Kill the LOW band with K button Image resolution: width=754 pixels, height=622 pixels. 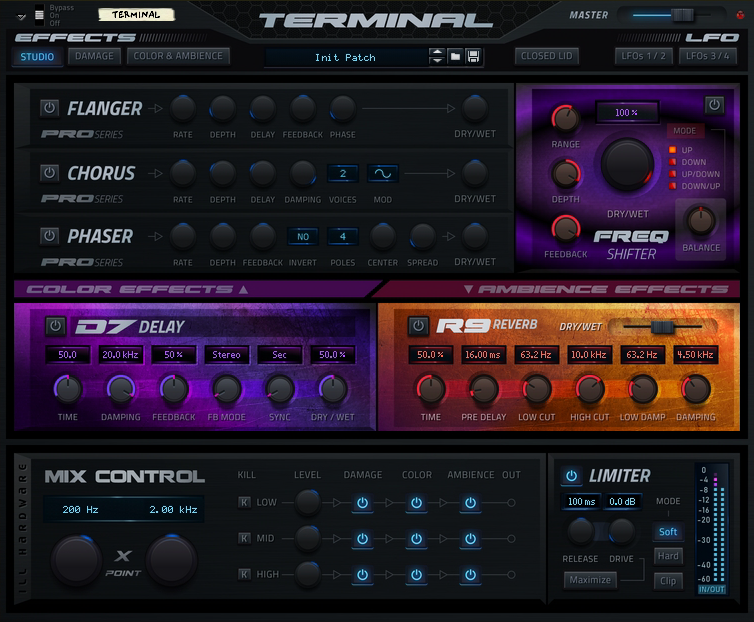pyautogui.click(x=244, y=503)
